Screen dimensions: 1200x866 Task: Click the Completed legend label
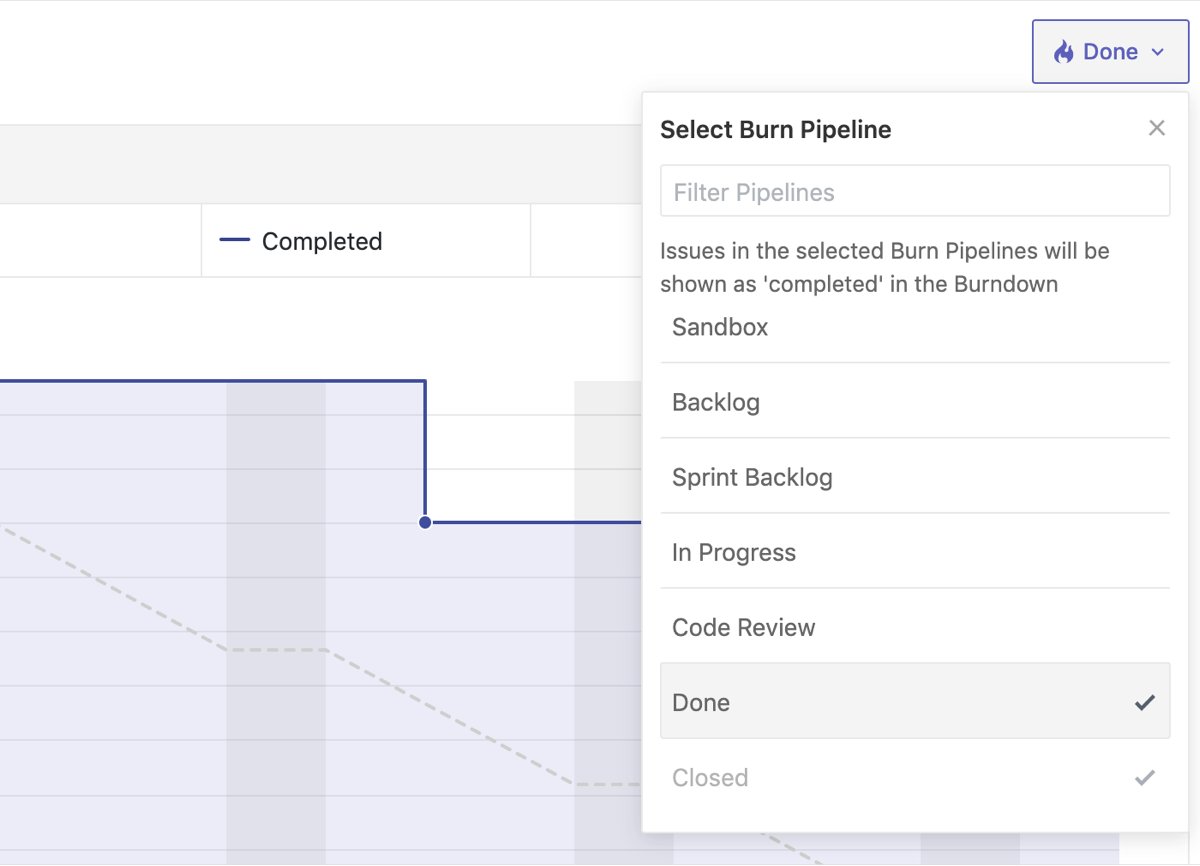click(x=322, y=241)
